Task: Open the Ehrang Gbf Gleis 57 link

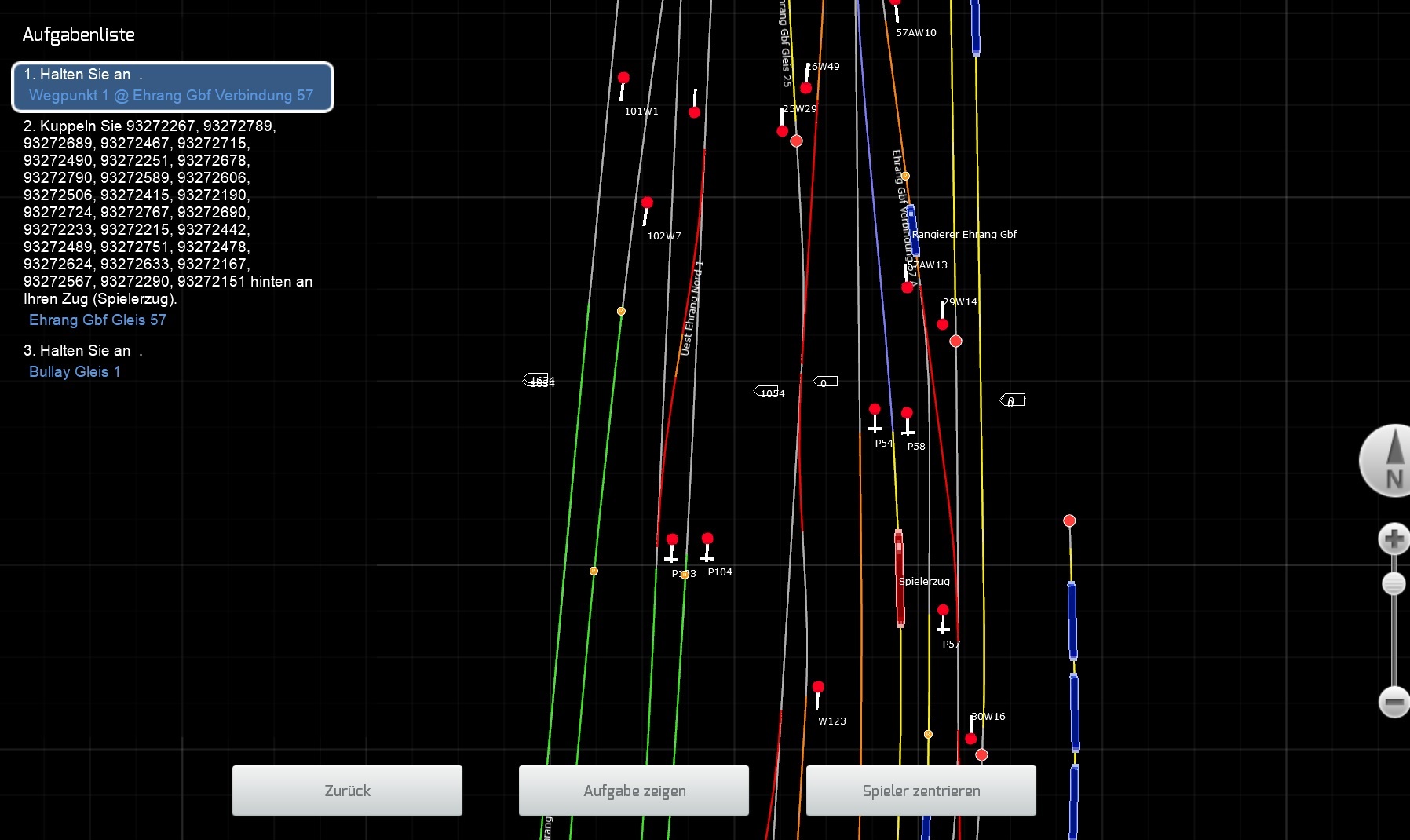Action: [97, 320]
